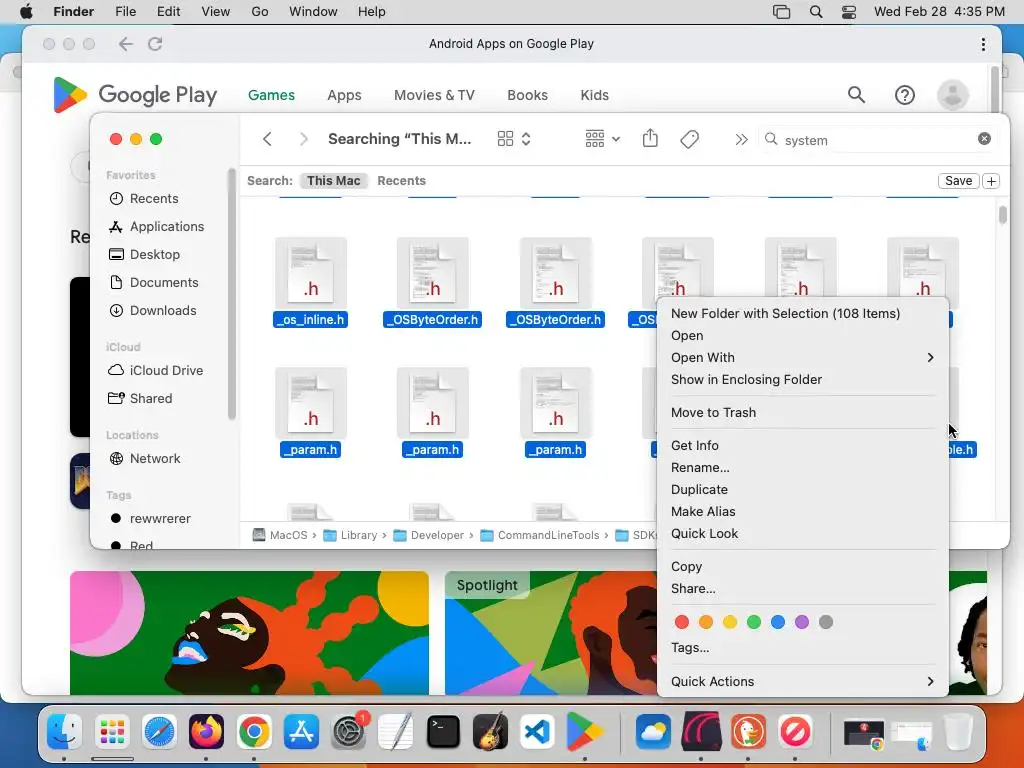Open the Developer folder in the path bar
This screenshot has height=768, width=1024.
[429, 536]
